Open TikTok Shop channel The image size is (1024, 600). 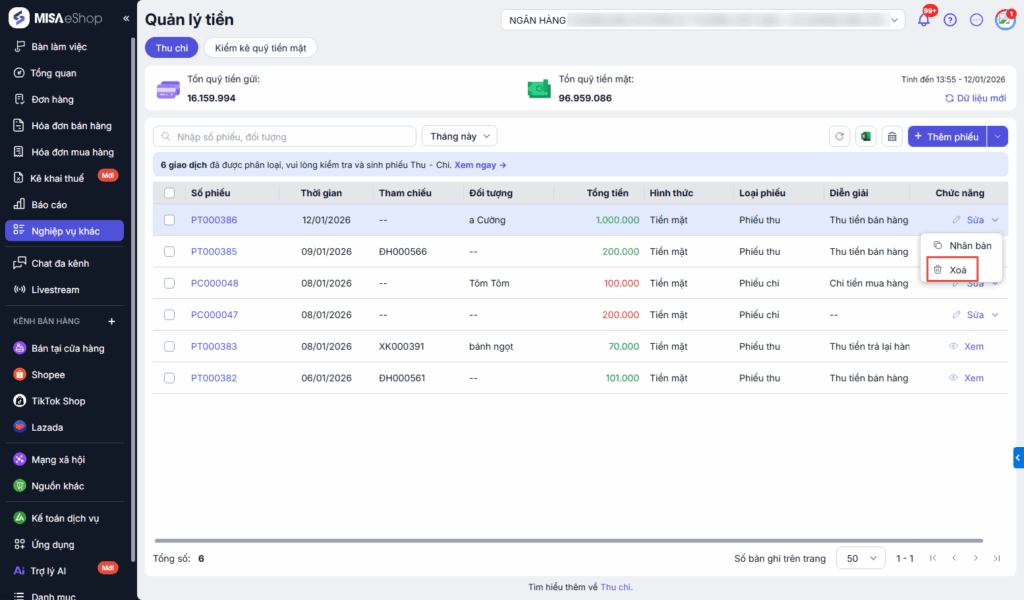(58, 401)
